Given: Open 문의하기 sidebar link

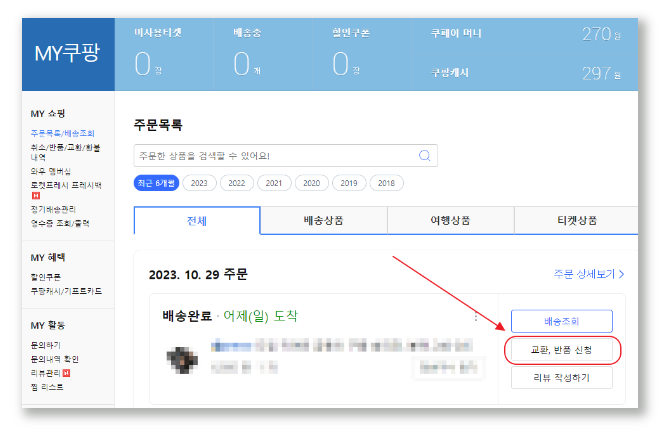Looking at the screenshot, I should (x=45, y=345).
